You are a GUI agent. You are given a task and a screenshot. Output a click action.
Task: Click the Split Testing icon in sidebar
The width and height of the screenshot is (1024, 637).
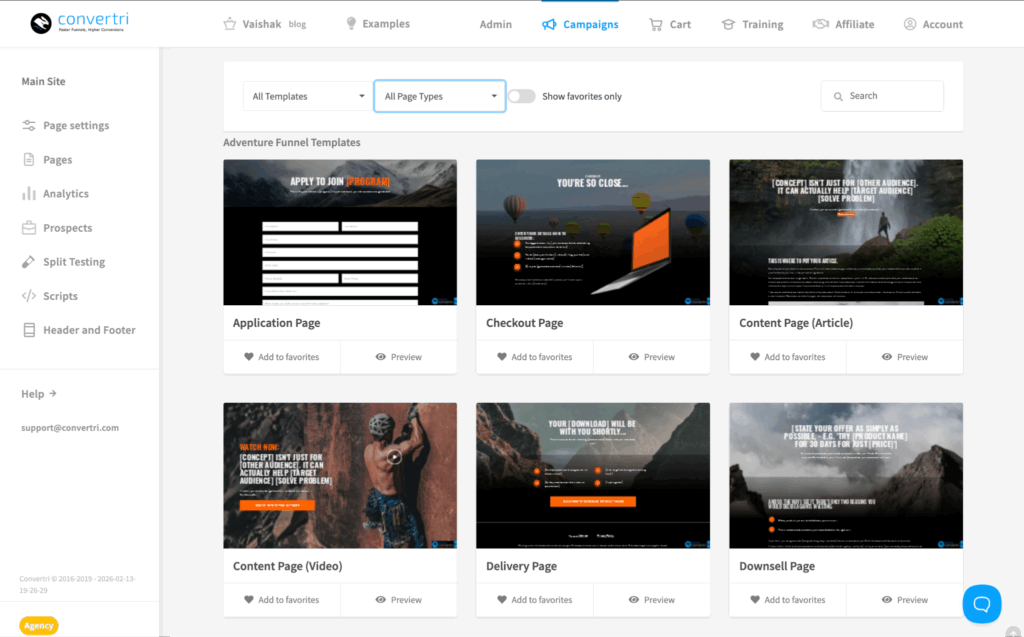29,262
